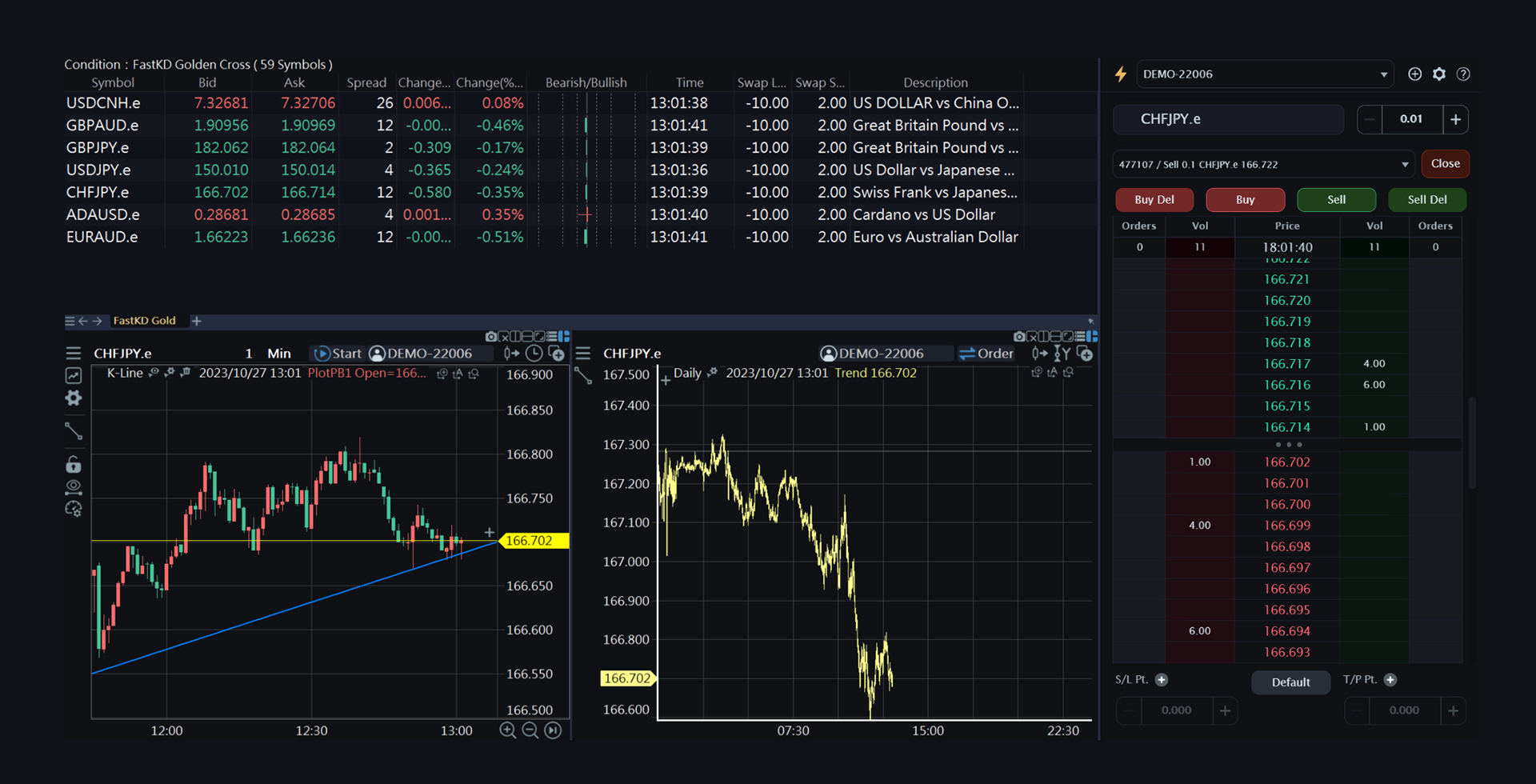
Task: Toggle the blue layout icon above K-Line chart
Action: (563, 337)
